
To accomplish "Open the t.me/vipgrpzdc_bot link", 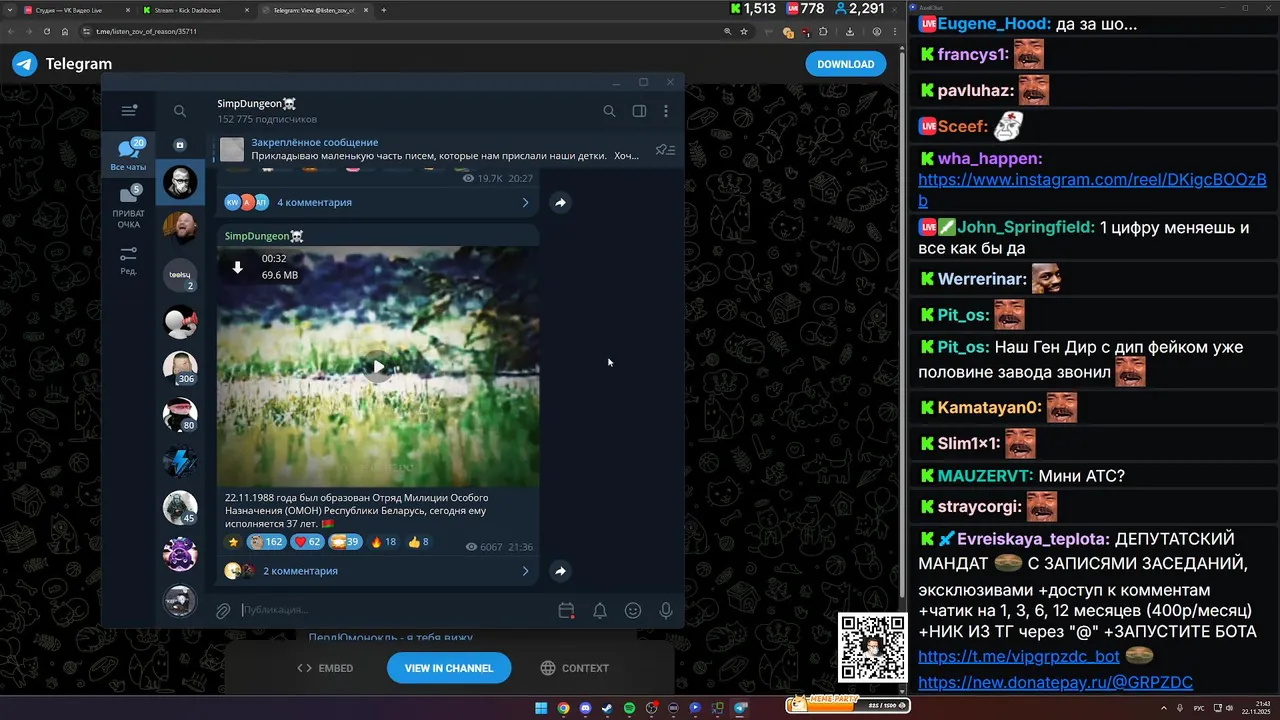I will [1018, 657].
